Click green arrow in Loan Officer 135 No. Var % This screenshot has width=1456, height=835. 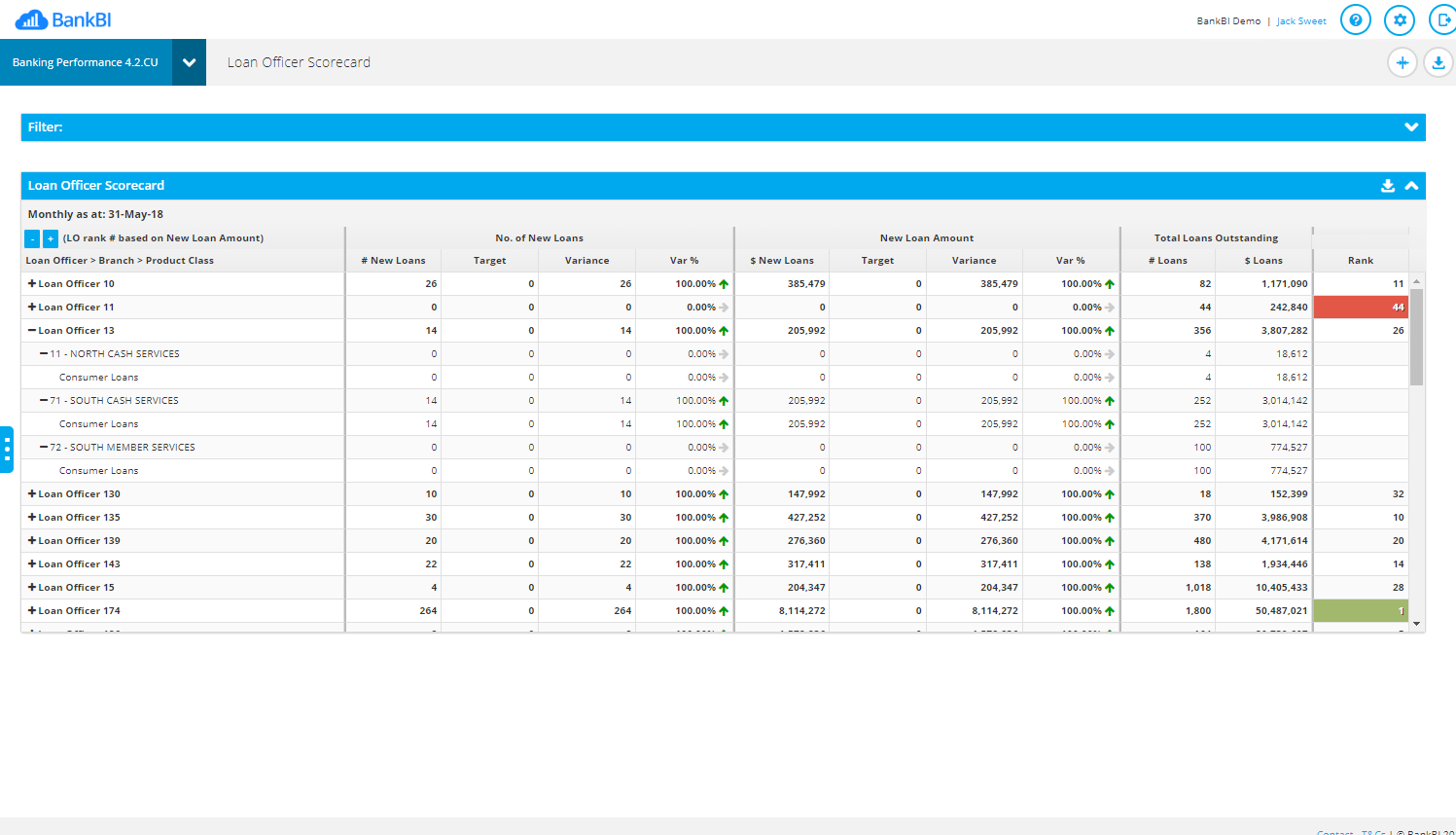coord(724,518)
